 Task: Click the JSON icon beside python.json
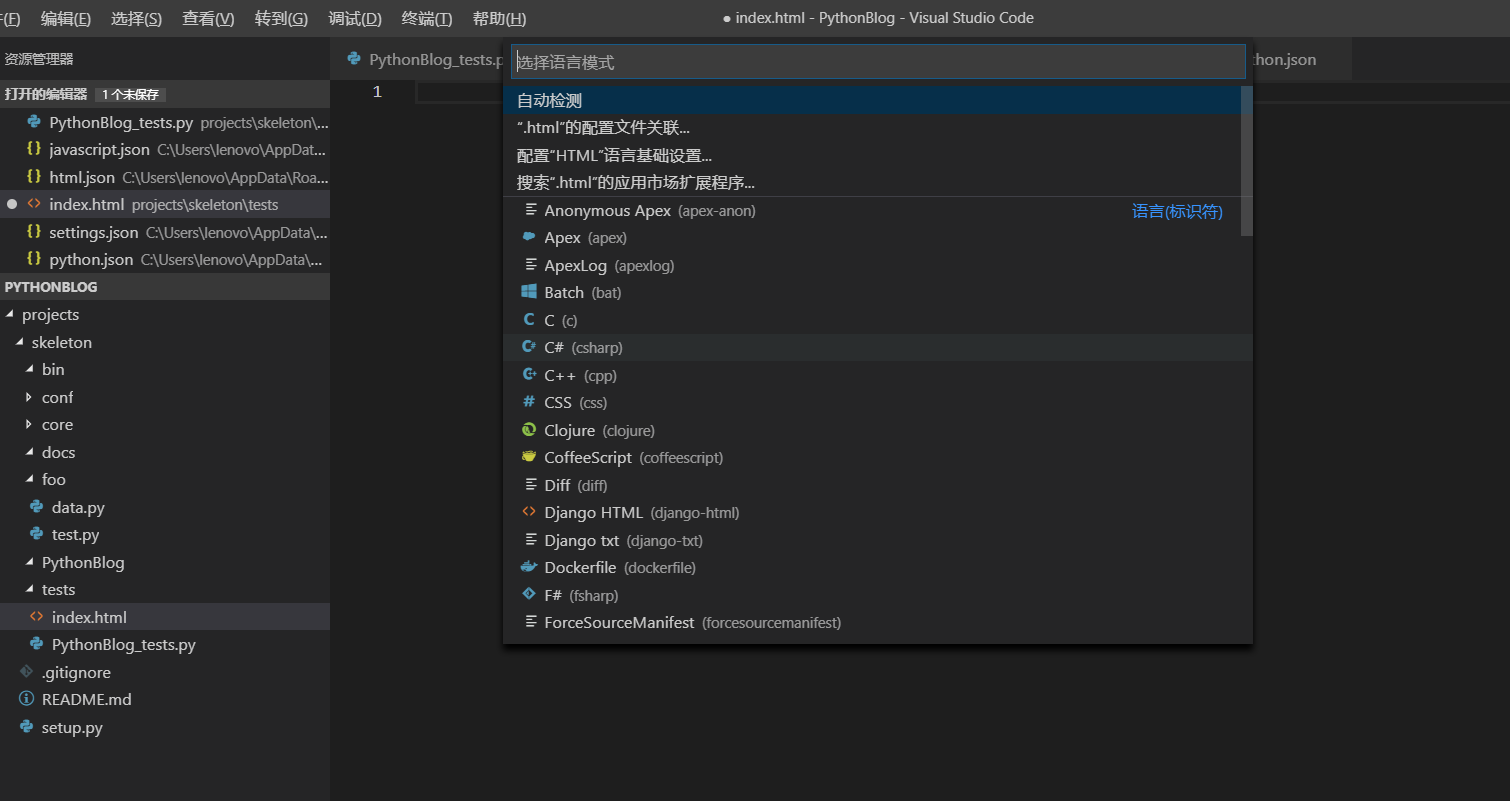[x=34, y=259]
